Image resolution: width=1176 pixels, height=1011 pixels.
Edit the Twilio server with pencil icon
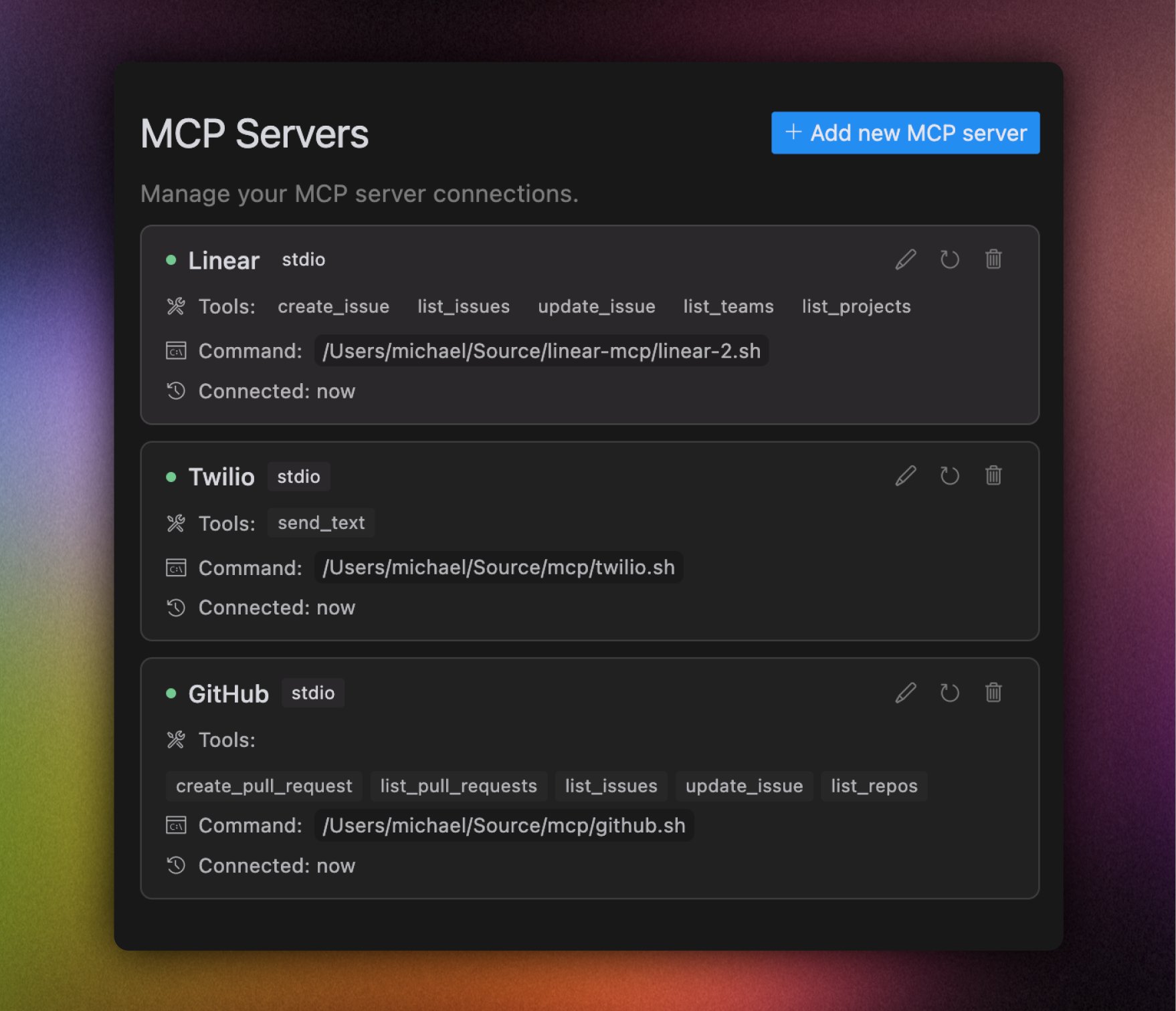[x=906, y=475]
